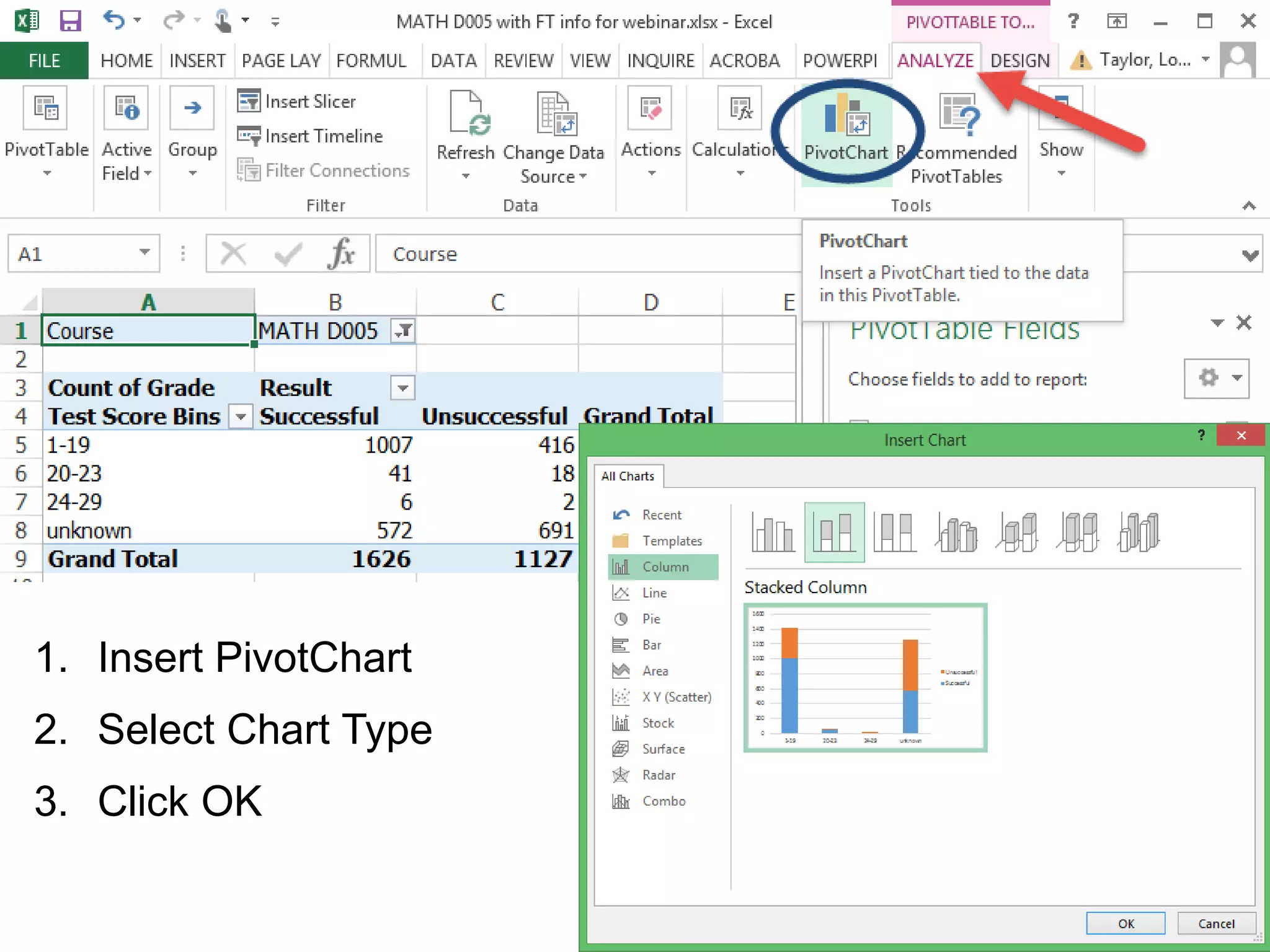
Task: Open the PivotTable Fields pane options arrow
Action: [1217, 322]
